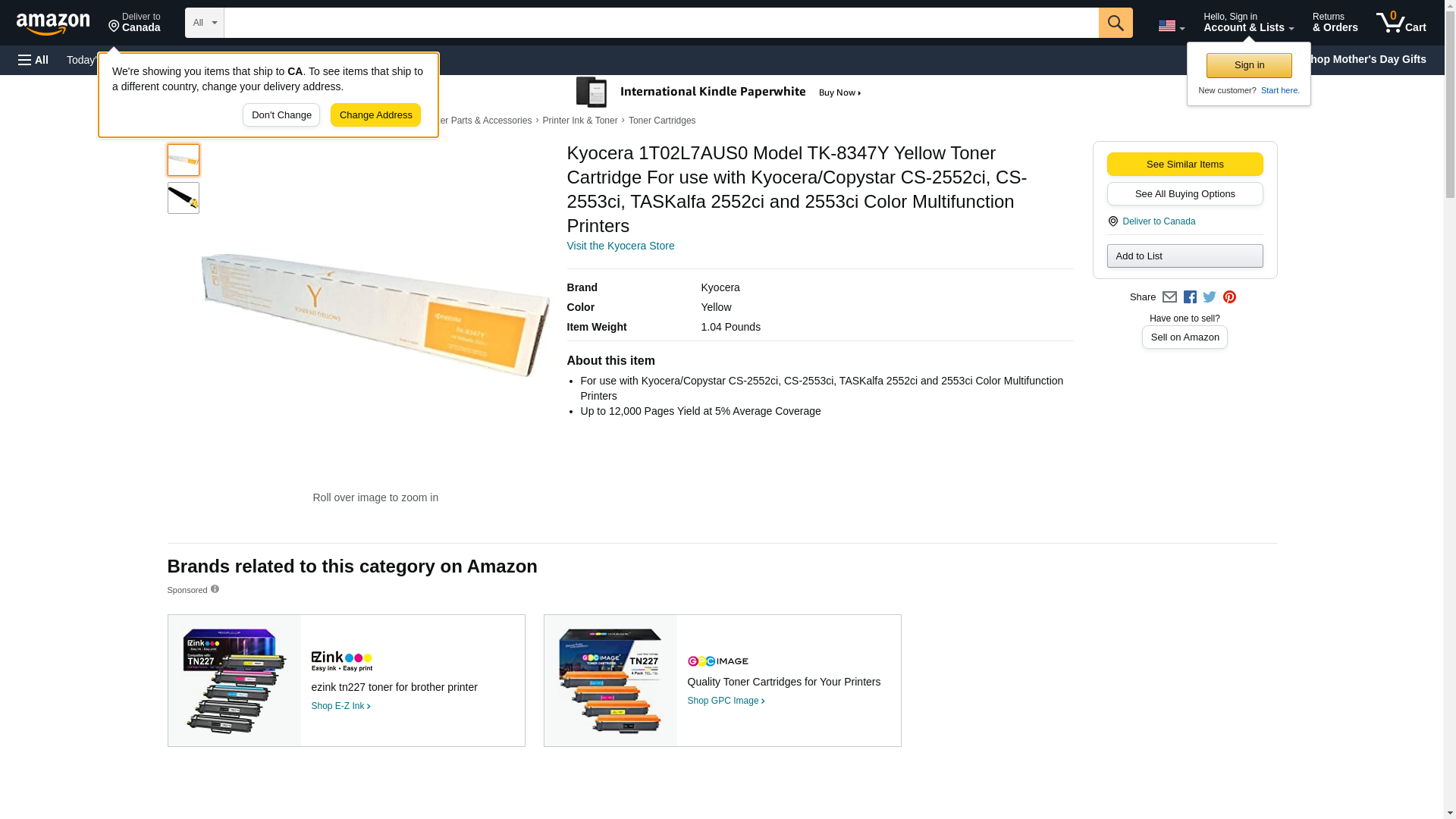This screenshot has height=819, width=1456.
Task: Open the All hamburger menu
Action: click(x=33, y=60)
